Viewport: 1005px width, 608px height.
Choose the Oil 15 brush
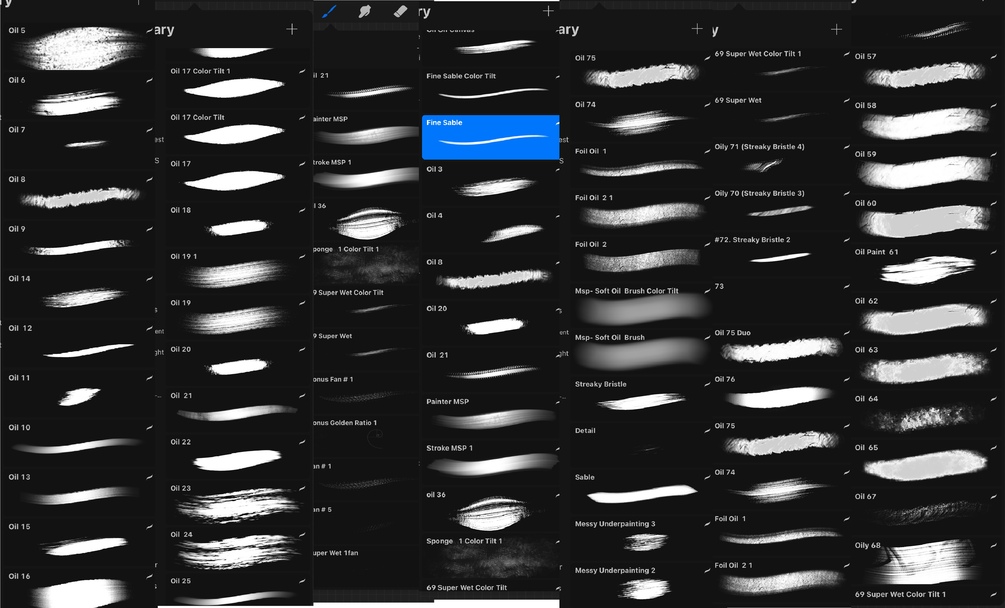point(78,543)
